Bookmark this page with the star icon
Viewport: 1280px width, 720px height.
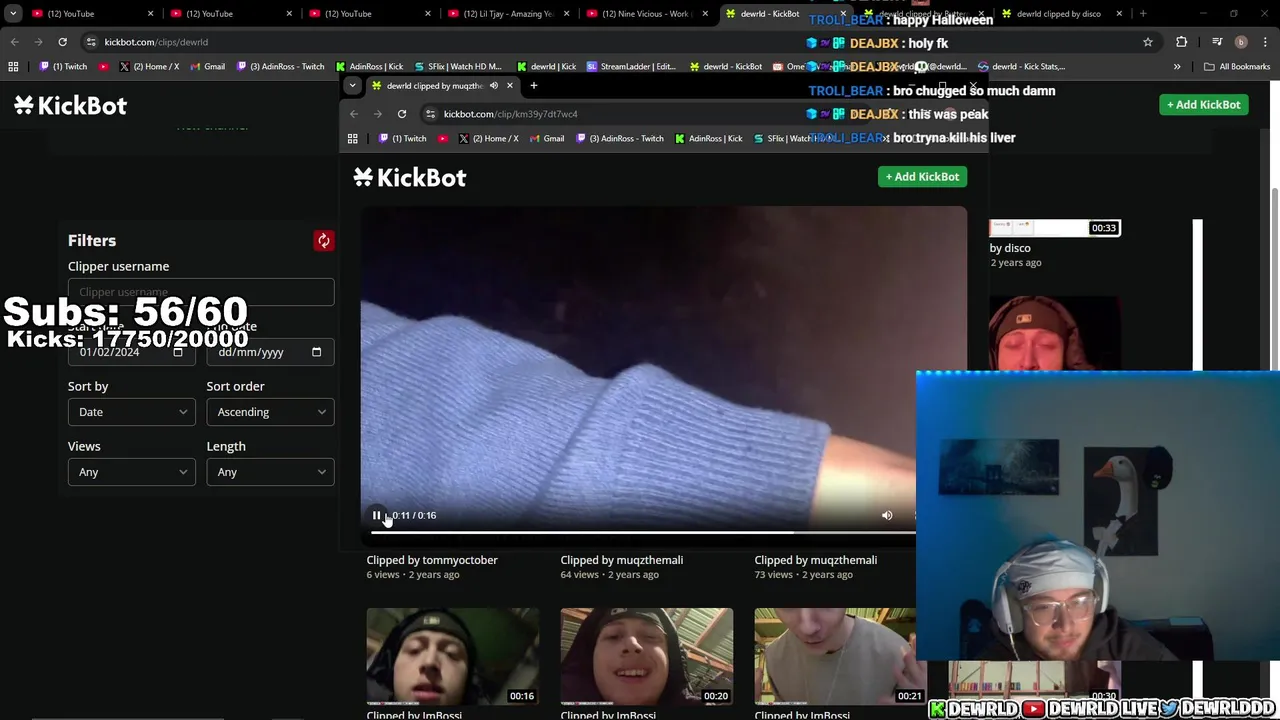point(1148,42)
